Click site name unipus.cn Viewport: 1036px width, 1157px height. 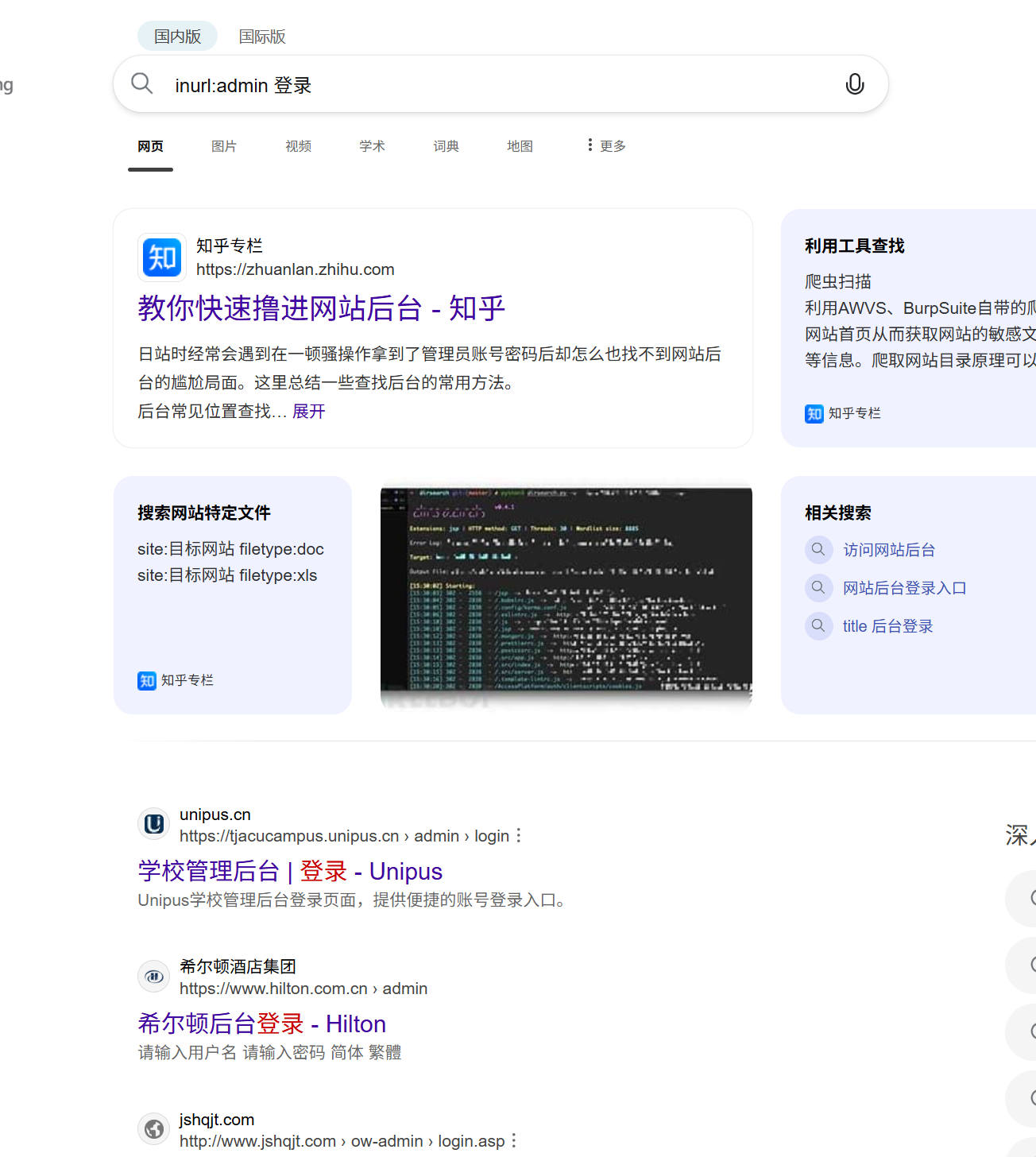[x=215, y=815]
